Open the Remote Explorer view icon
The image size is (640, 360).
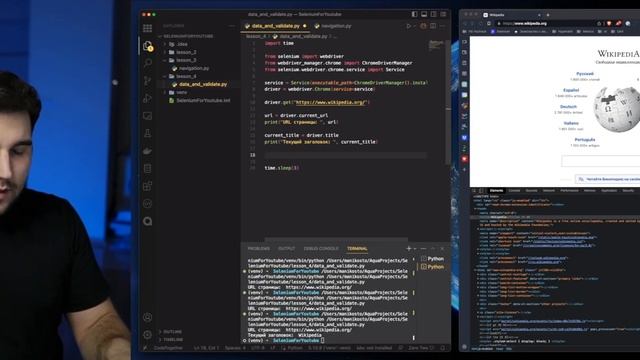point(148,116)
